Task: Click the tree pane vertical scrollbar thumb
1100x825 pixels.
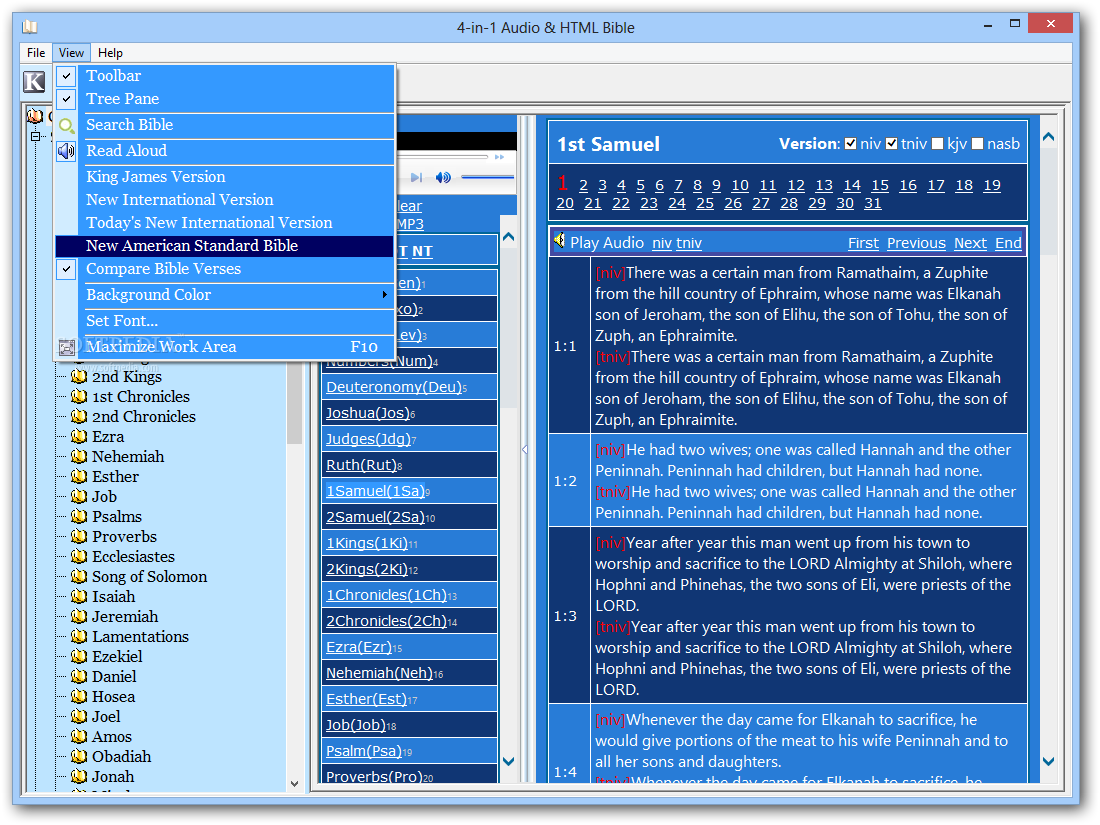Action: tap(295, 405)
